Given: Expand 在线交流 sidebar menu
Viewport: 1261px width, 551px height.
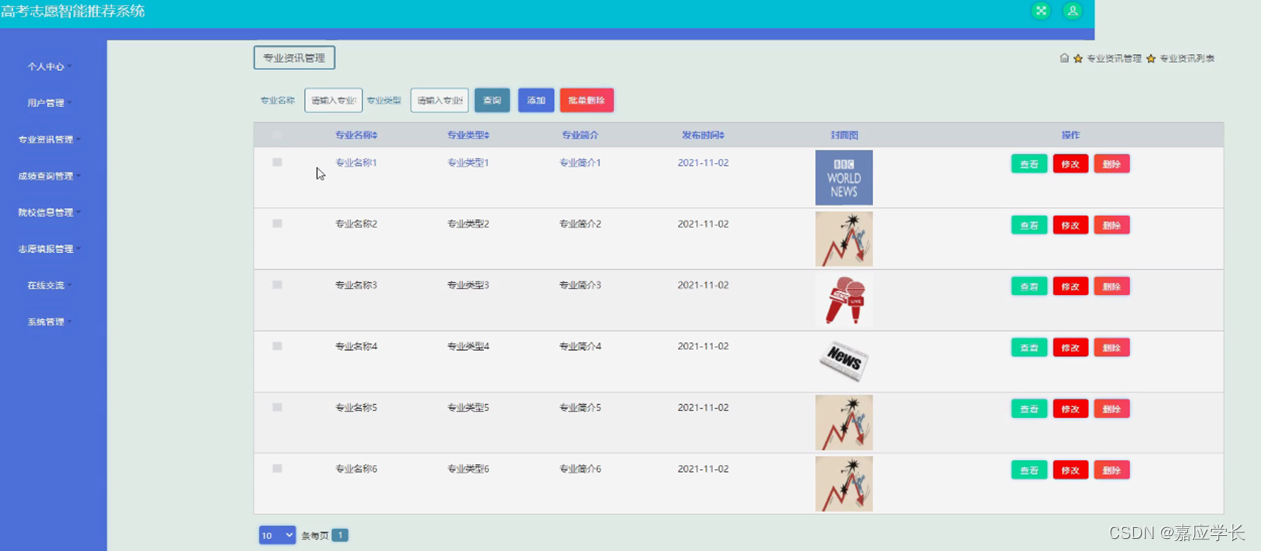Looking at the screenshot, I should tap(50, 286).
